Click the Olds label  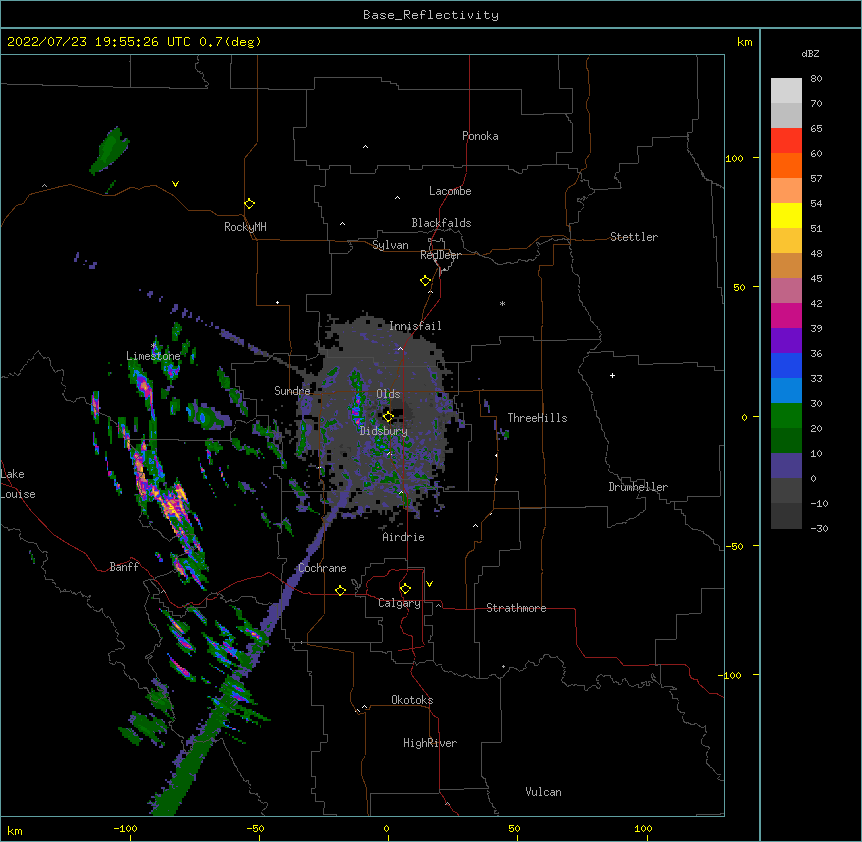click(388, 394)
